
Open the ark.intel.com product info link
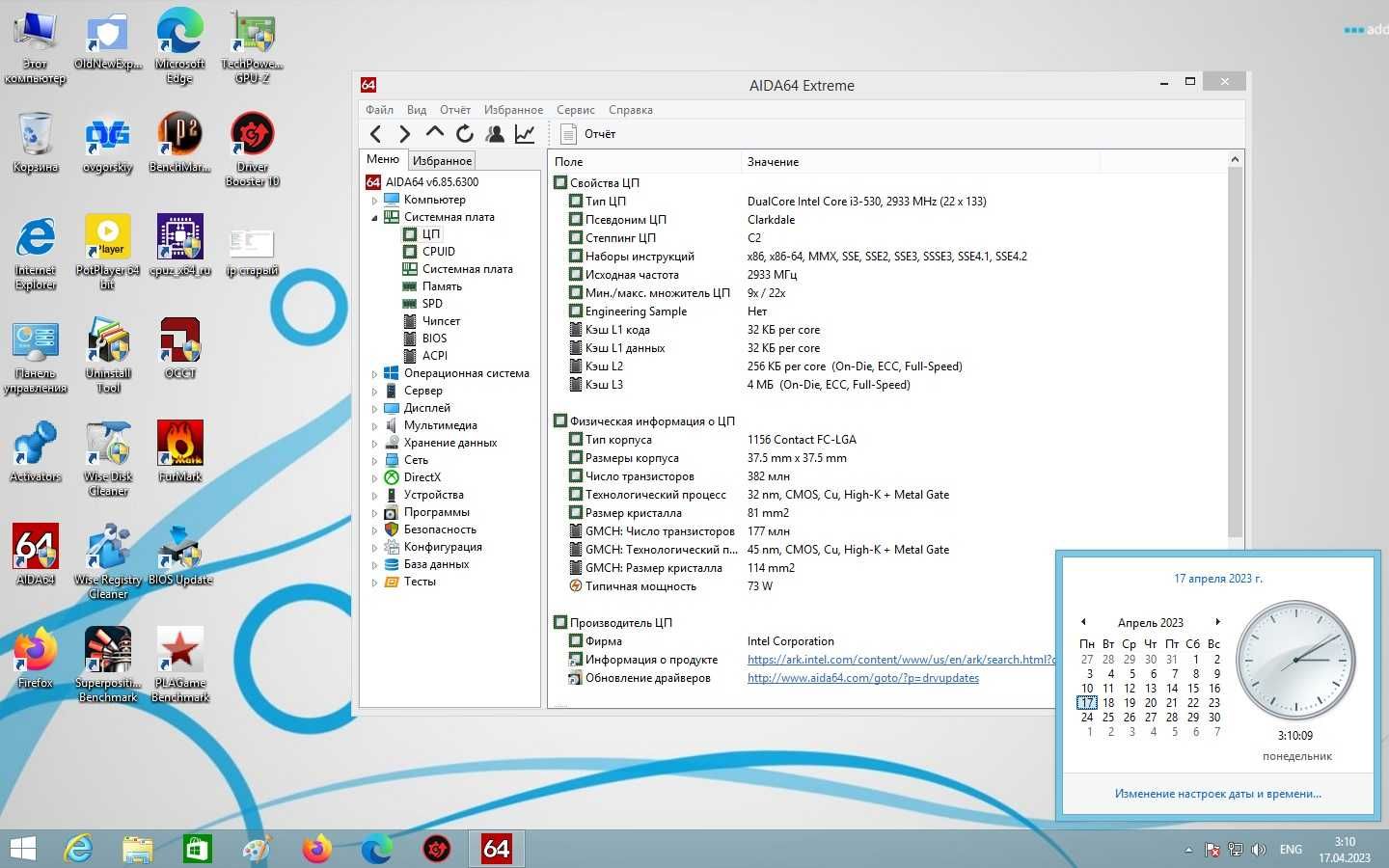[901, 660]
